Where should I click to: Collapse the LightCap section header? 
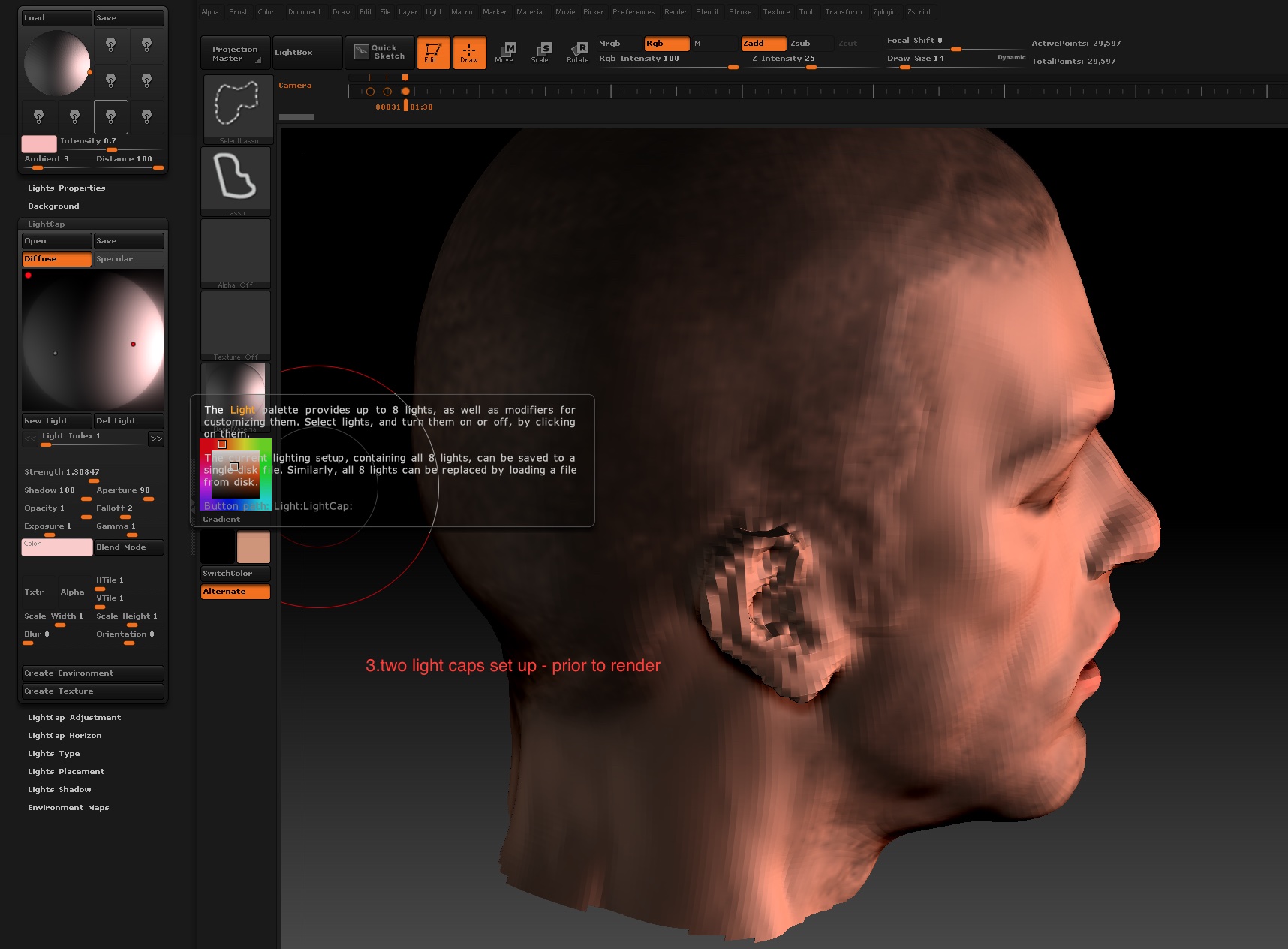pos(47,224)
